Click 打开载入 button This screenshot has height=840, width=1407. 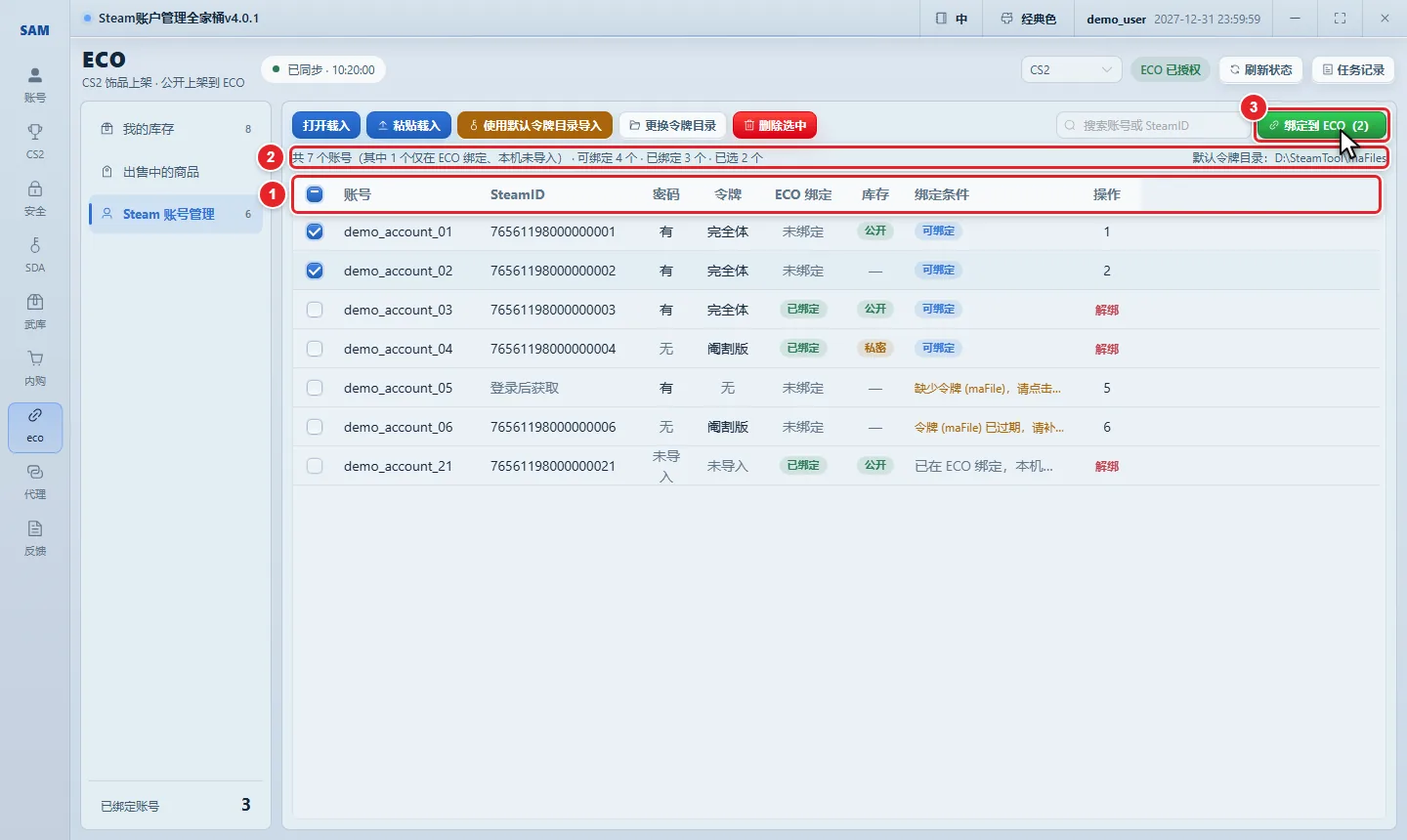[326, 125]
